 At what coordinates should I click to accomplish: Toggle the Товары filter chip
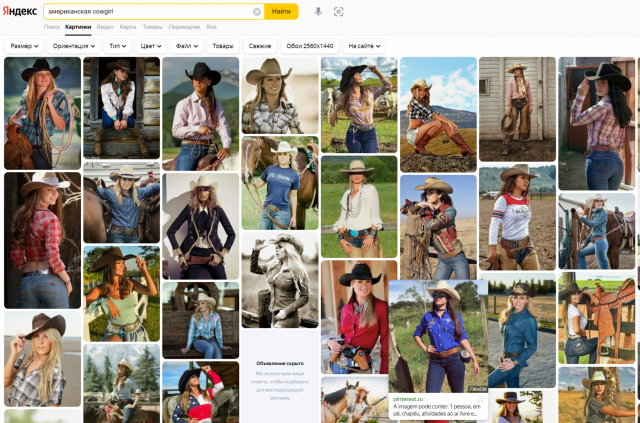[223, 46]
